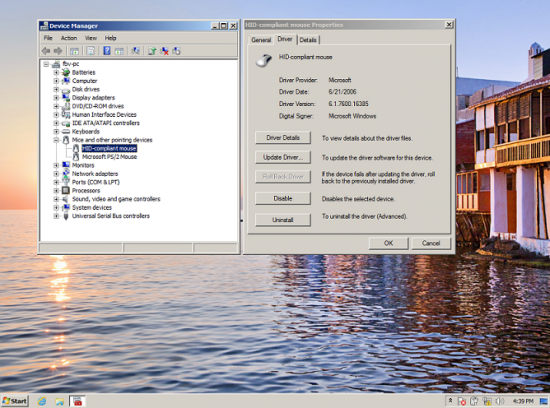Click the volume speaker tray icon
The height and width of the screenshot is (408, 550).
coord(500,401)
